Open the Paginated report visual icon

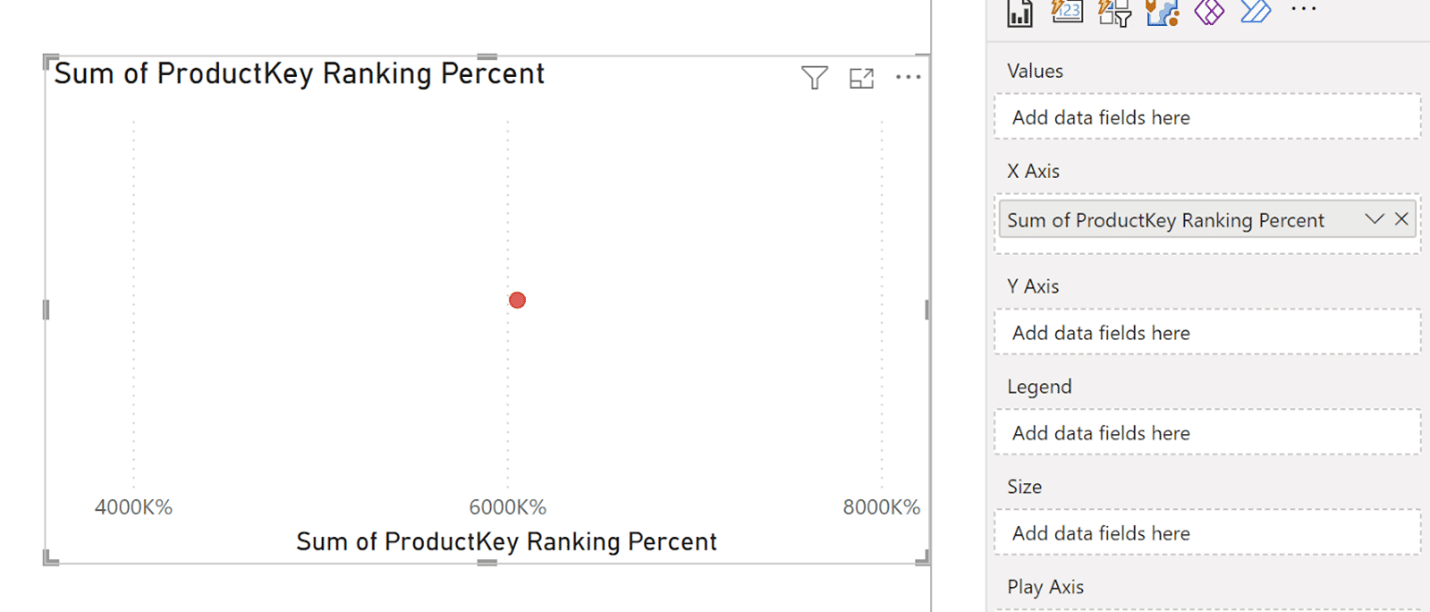(1020, 12)
